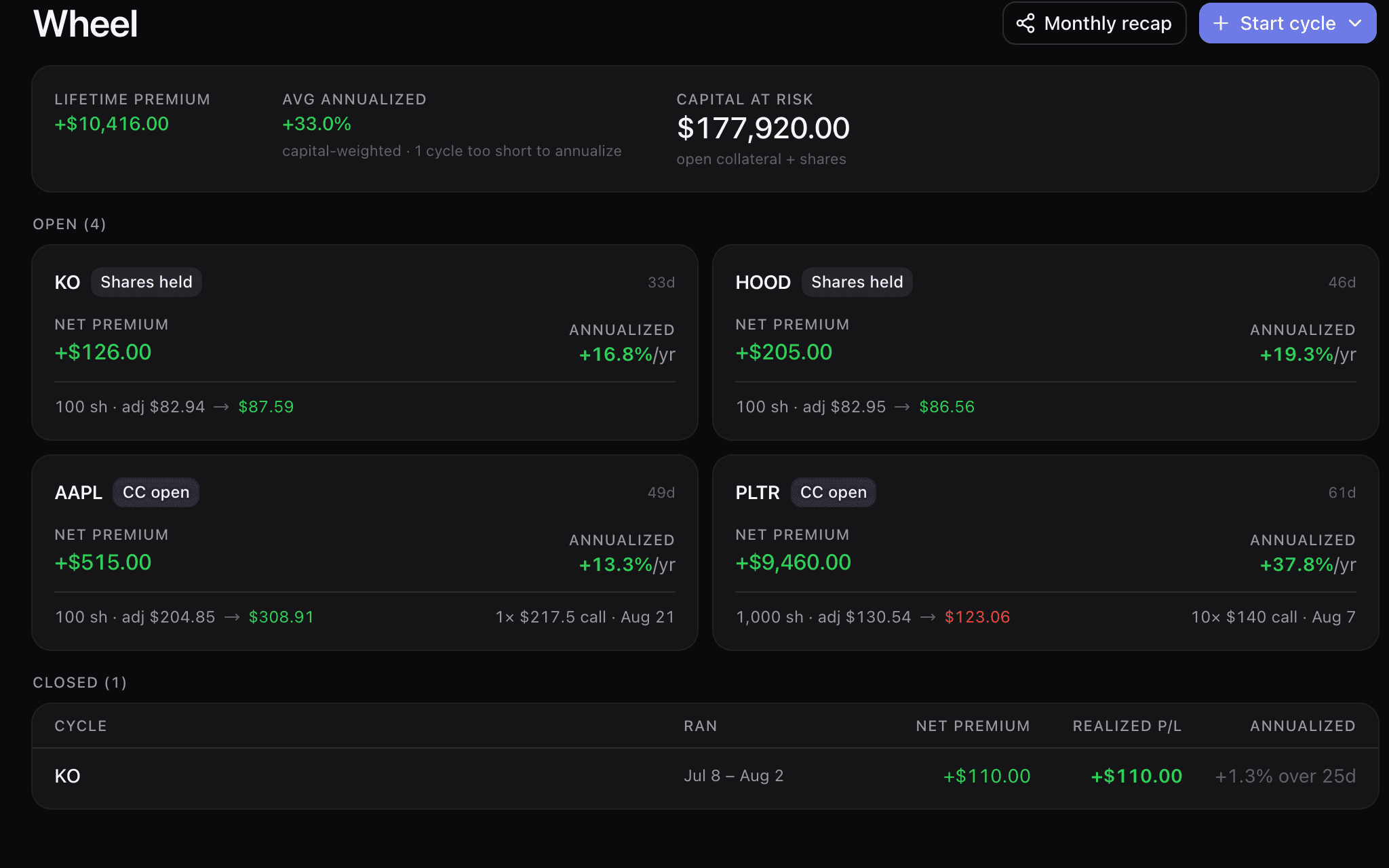Click AAPL net premium +$515.00

103,562
